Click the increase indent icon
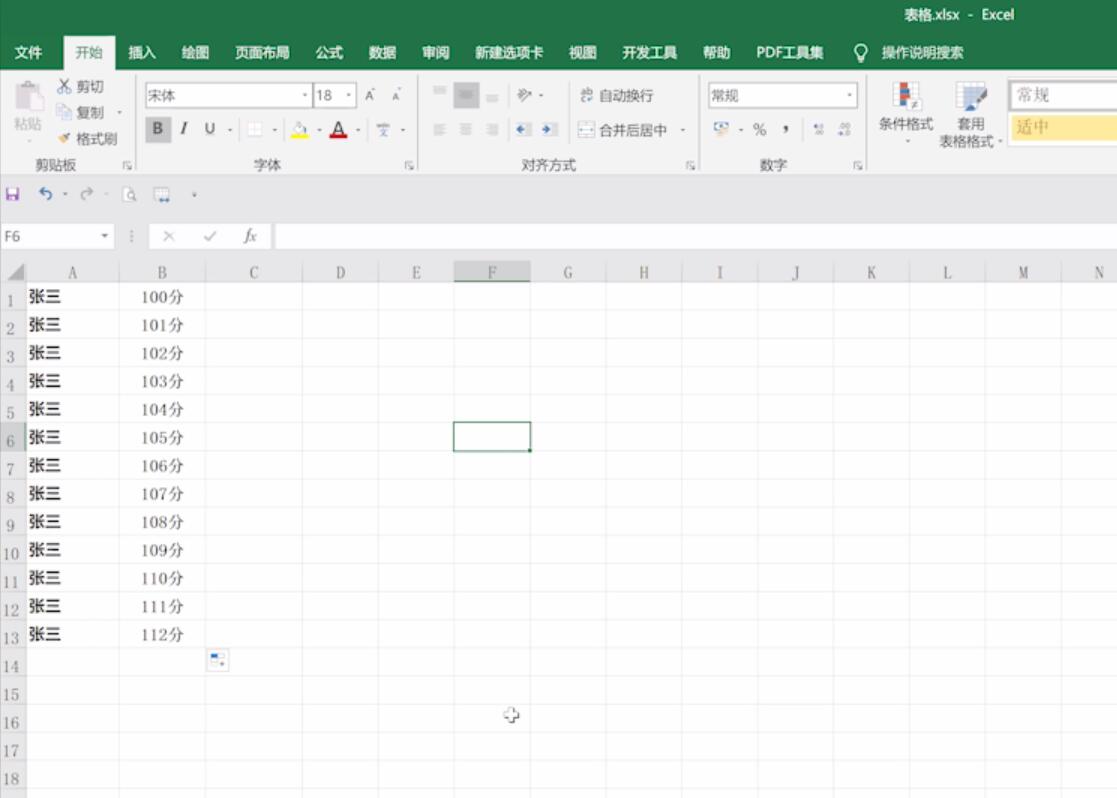Viewport: 1117px width, 798px height. tap(549, 130)
